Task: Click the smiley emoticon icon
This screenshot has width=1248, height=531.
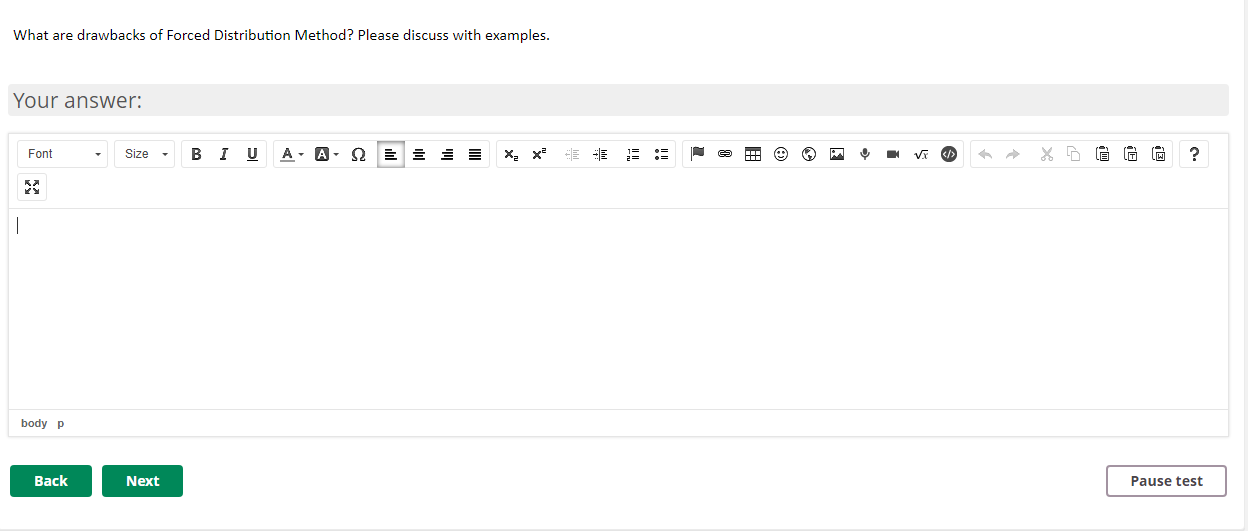Action: tap(781, 154)
